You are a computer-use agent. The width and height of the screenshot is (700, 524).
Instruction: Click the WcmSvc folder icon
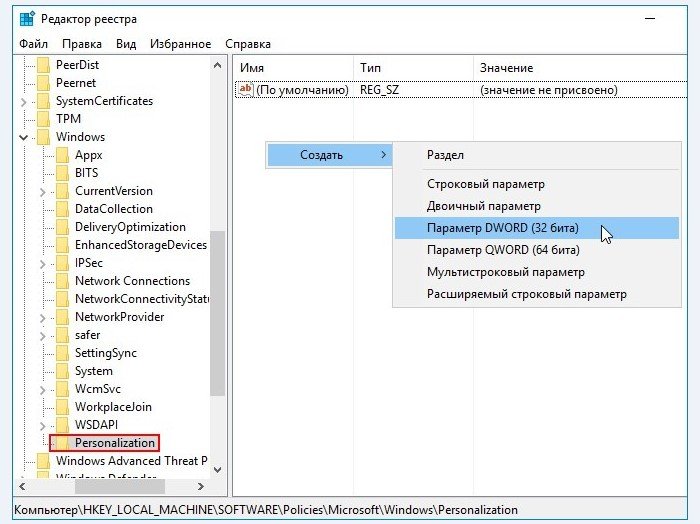click(62, 389)
